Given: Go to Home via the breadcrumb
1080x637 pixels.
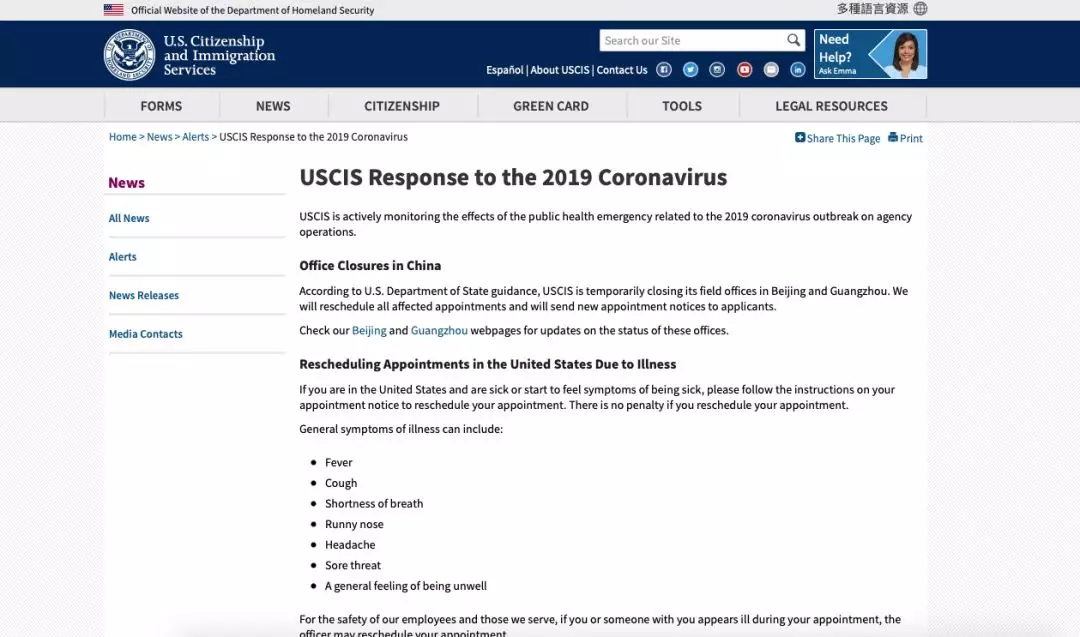Looking at the screenshot, I should (123, 137).
